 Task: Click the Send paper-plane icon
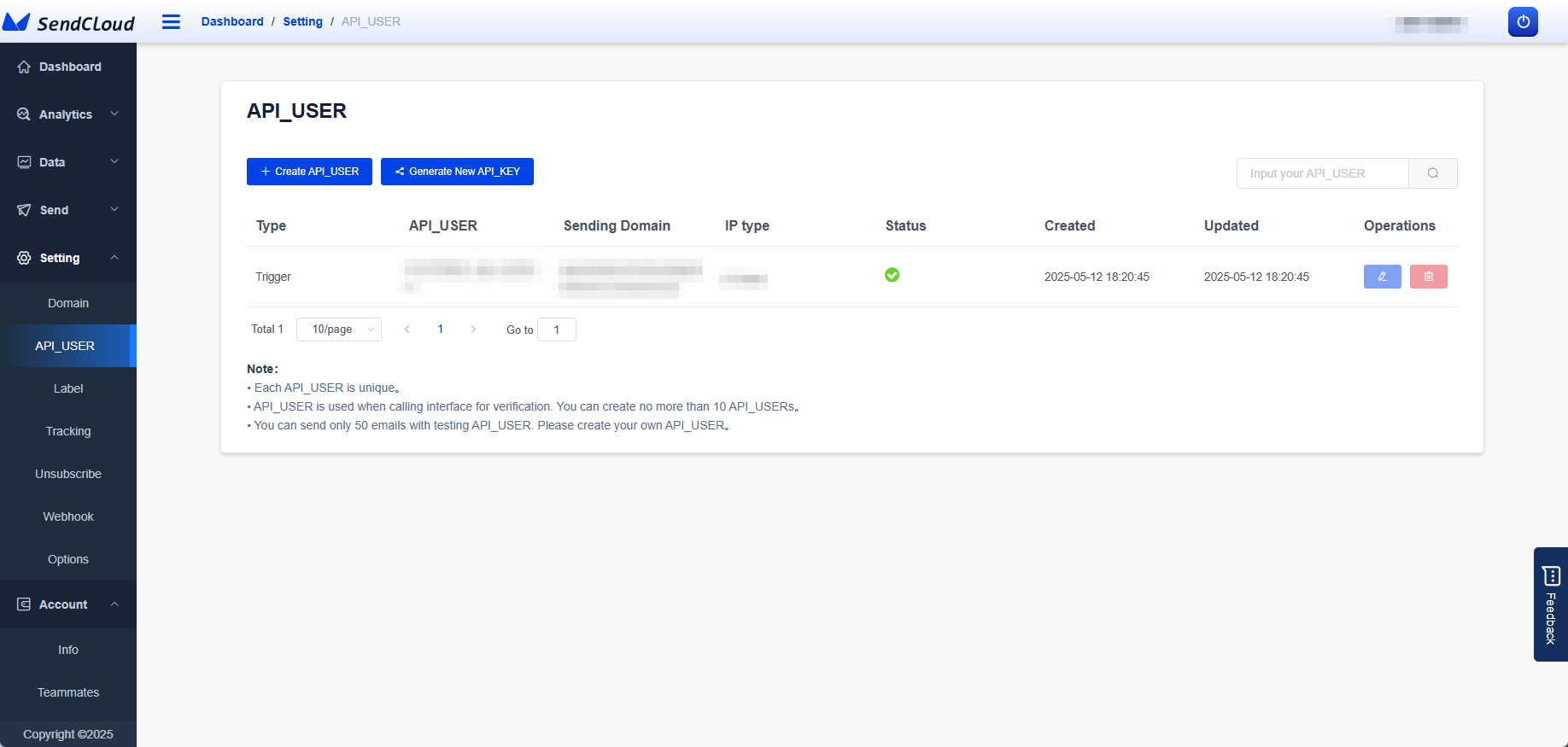24,210
